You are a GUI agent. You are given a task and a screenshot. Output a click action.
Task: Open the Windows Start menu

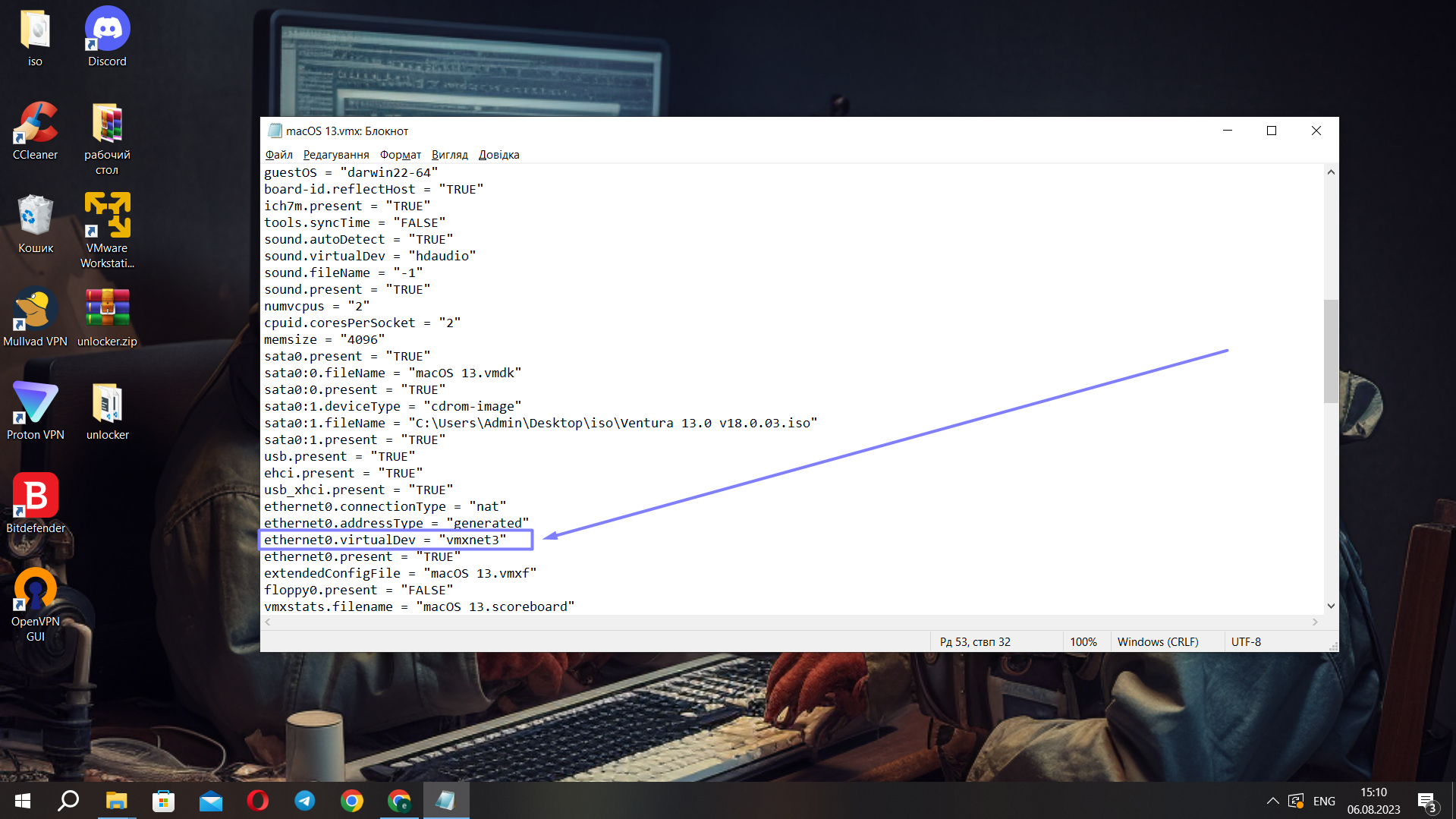pyautogui.click(x=23, y=801)
